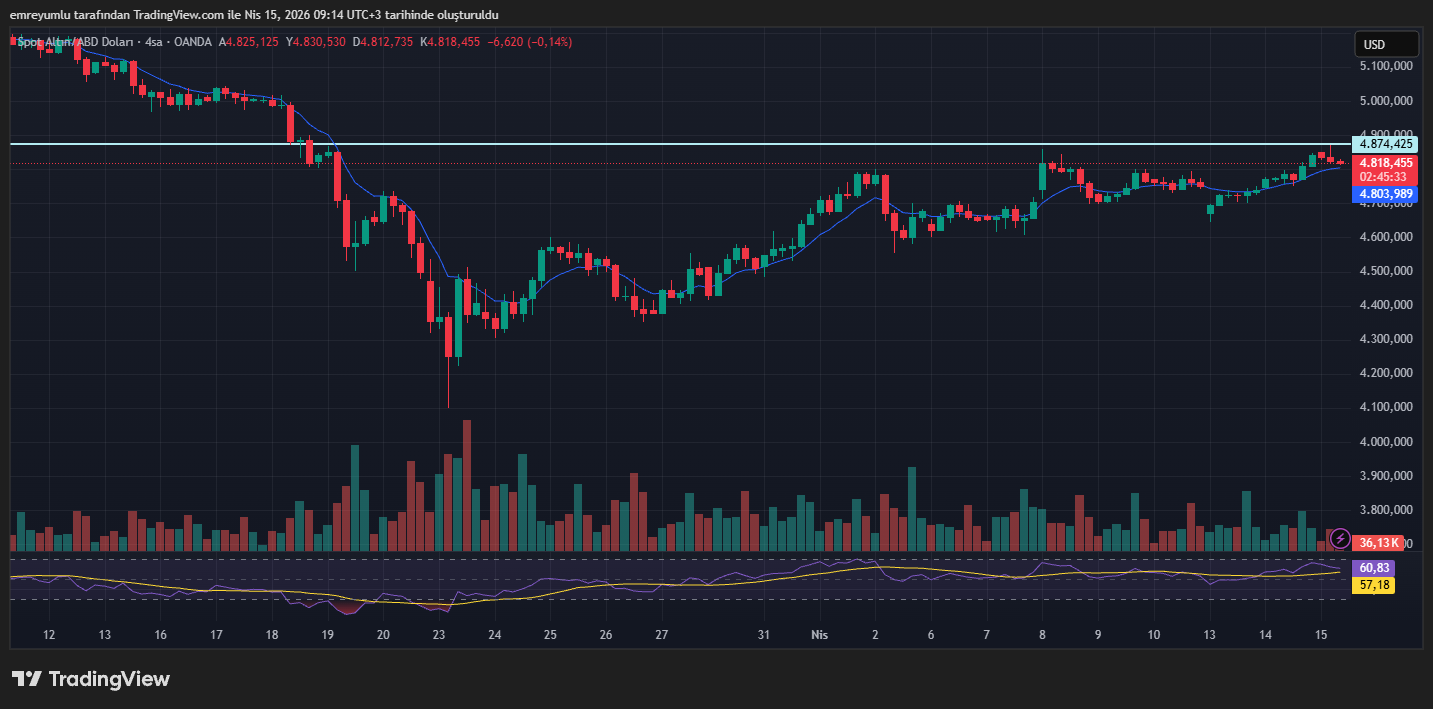Viewport: 1433px width, 709px height.
Task: Click the TradingView wordmark text
Action: coord(109,679)
